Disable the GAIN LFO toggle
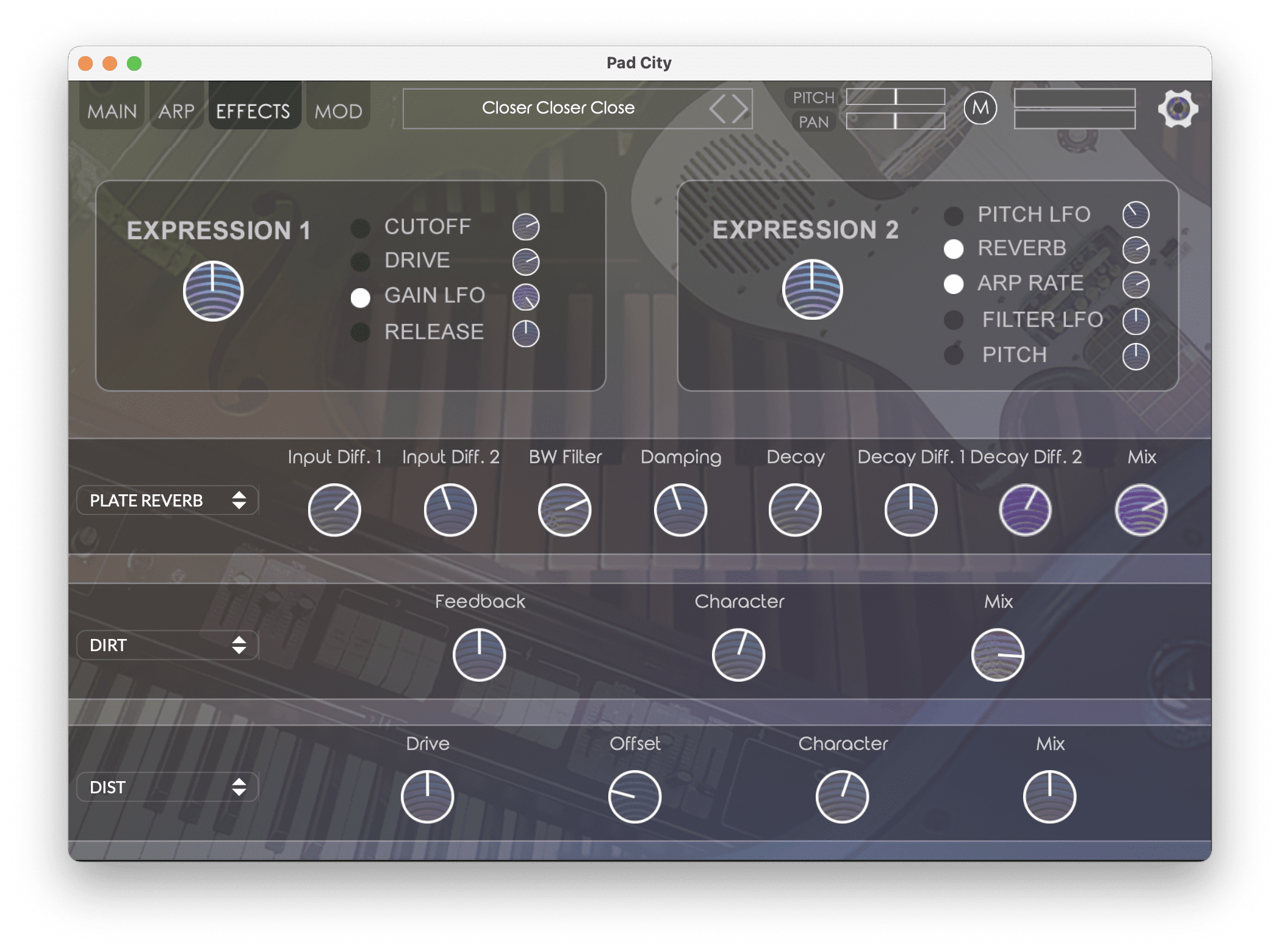Viewport: 1280px width, 952px height. [361, 298]
